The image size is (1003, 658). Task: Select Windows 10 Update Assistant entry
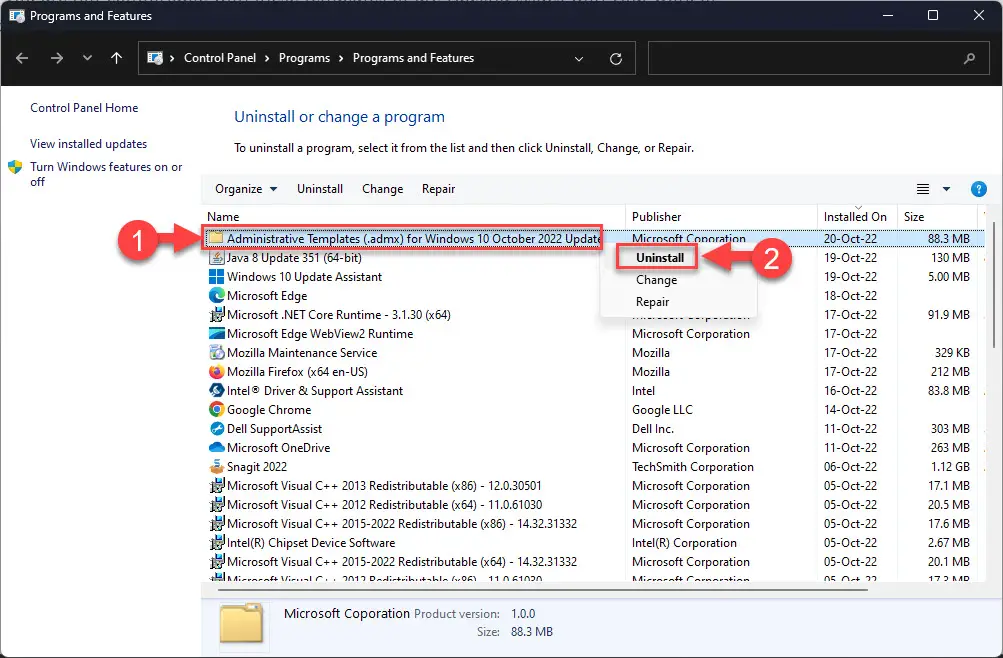304,277
